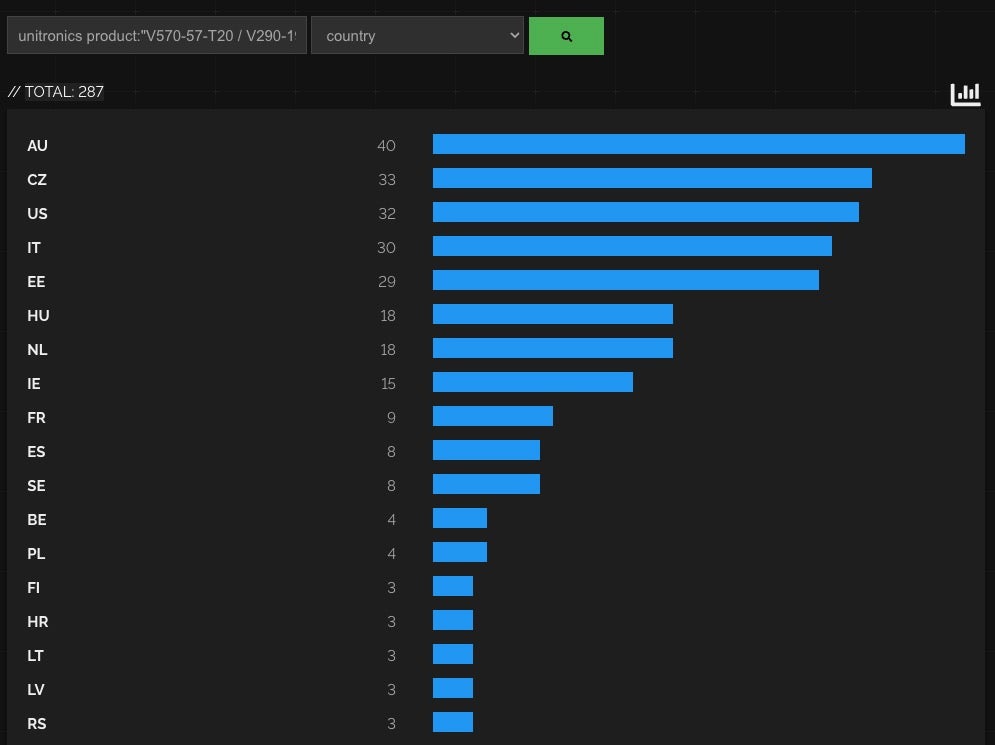Viewport: 995px width, 745px height.
Task: Click the unitronics product search query field
Action: coord(157,36)
